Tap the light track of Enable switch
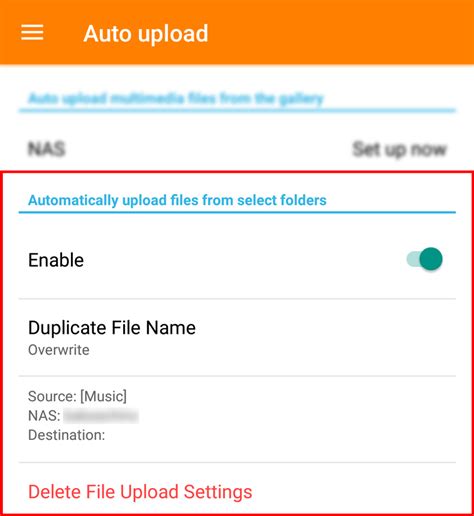The height and width of the screenshot is (516, 474). pos(413,259)
